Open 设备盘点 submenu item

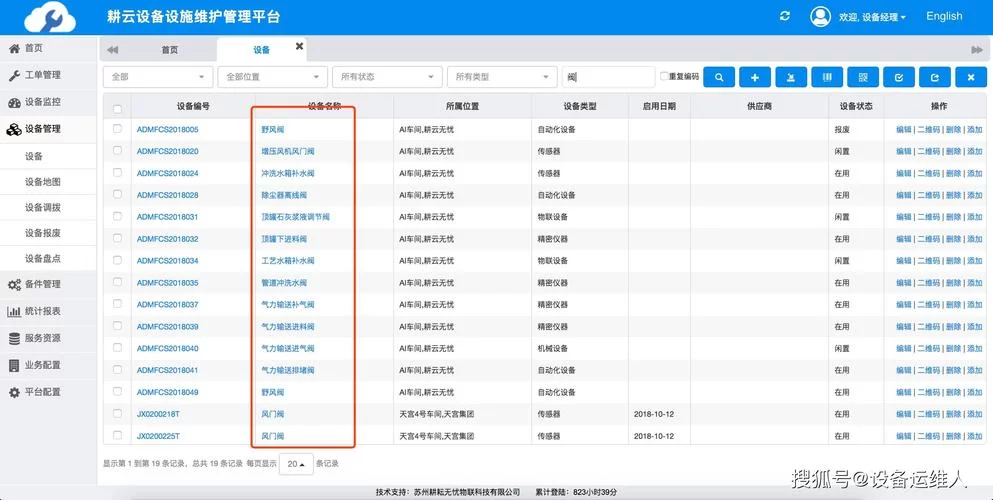[x=48, y=258]
